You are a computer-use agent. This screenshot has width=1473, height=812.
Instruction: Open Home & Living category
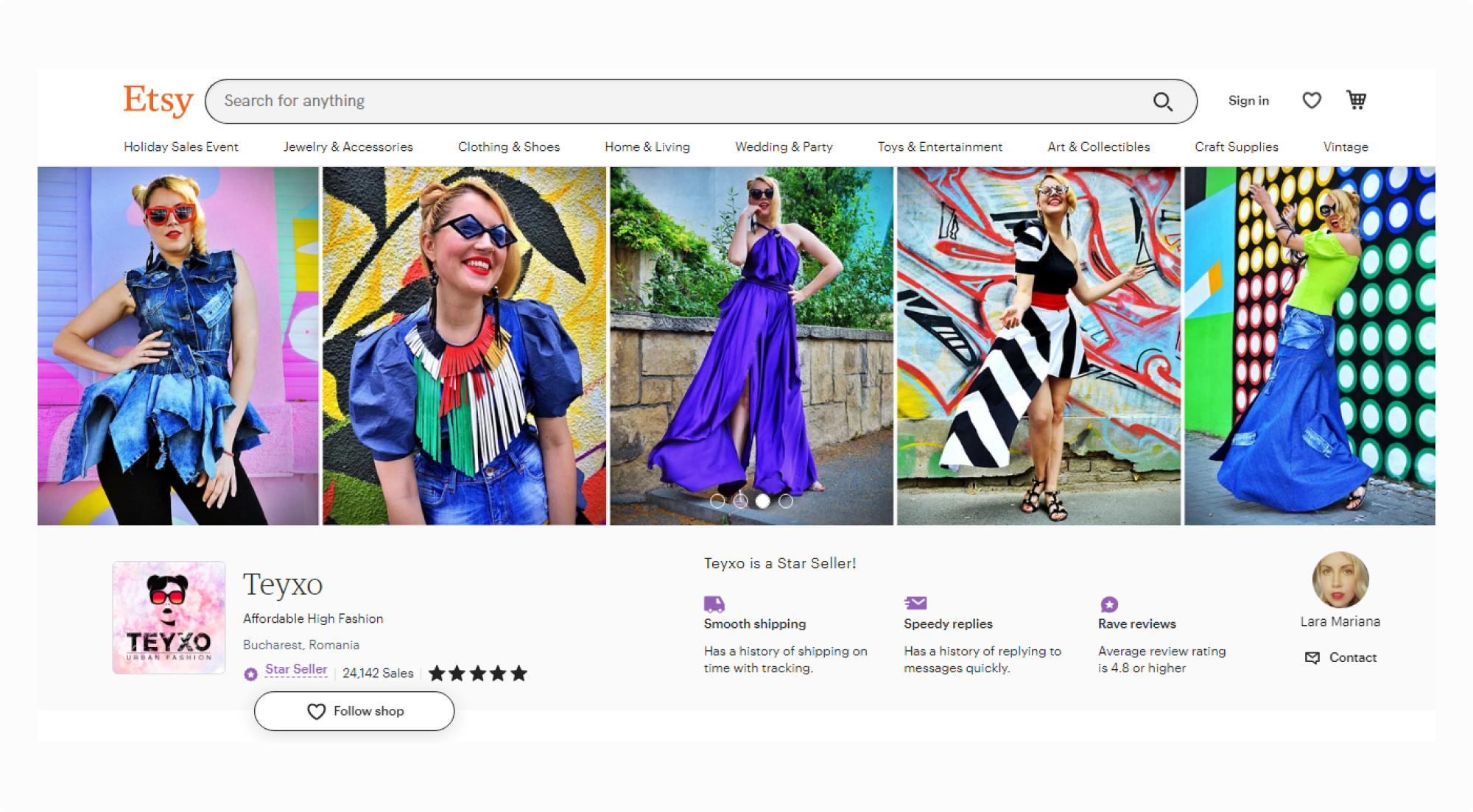(x=647, y=146)
